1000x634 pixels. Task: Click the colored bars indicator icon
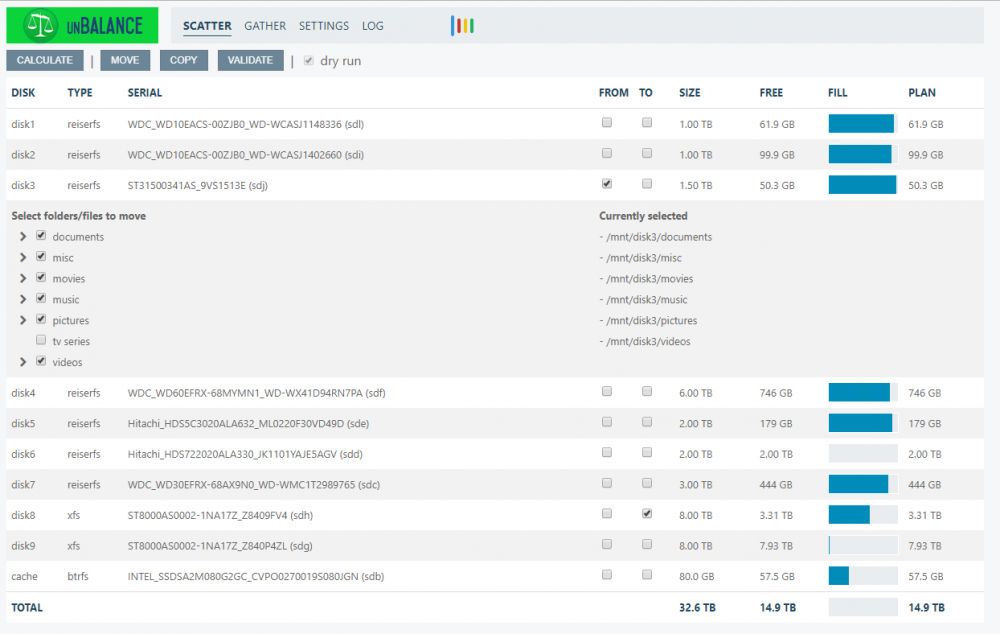point(462,26)
